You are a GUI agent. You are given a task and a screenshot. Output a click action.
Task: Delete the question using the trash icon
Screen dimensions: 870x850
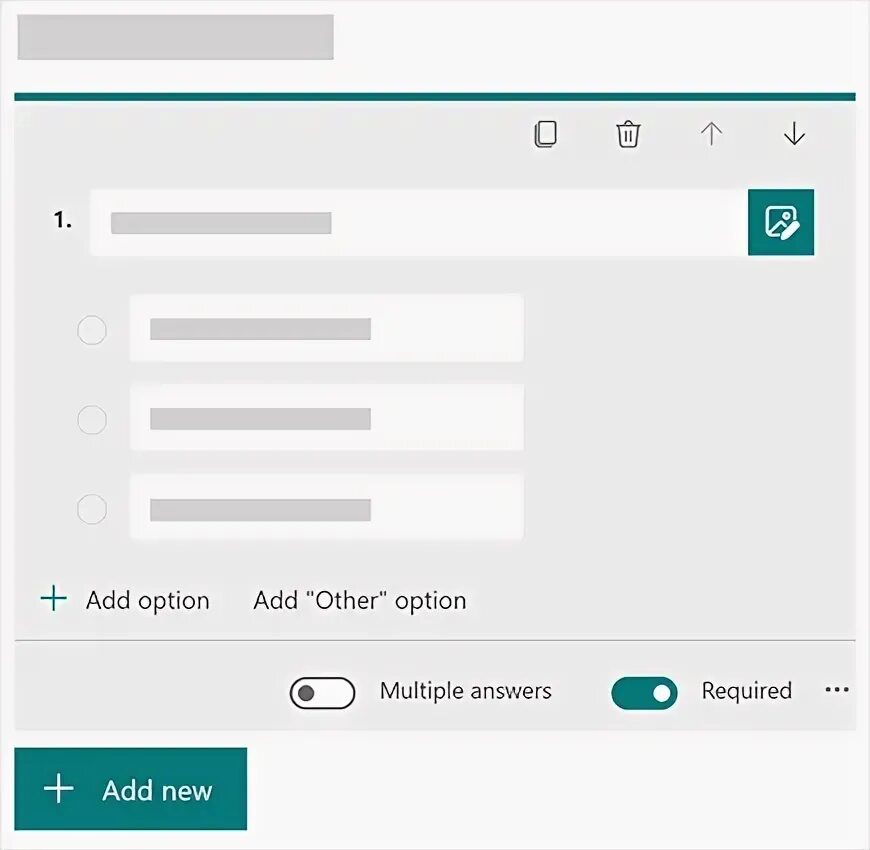pos(628,134)
